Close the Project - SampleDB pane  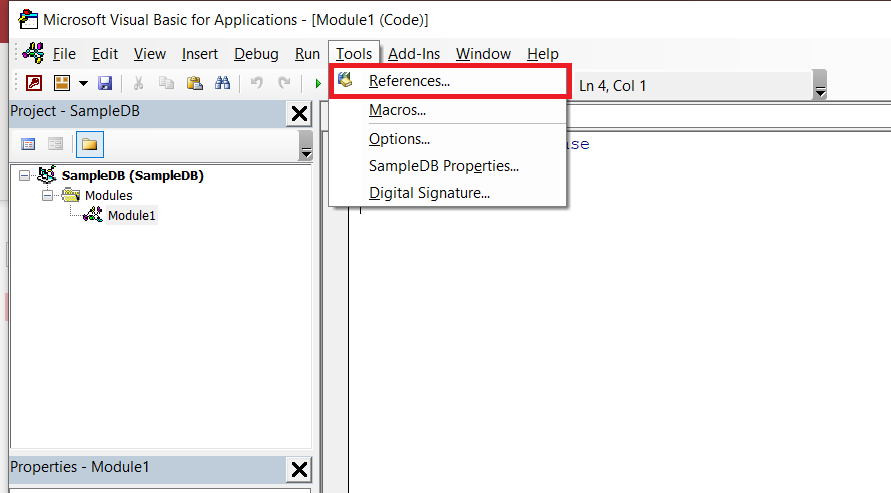(x=299, y=114)
